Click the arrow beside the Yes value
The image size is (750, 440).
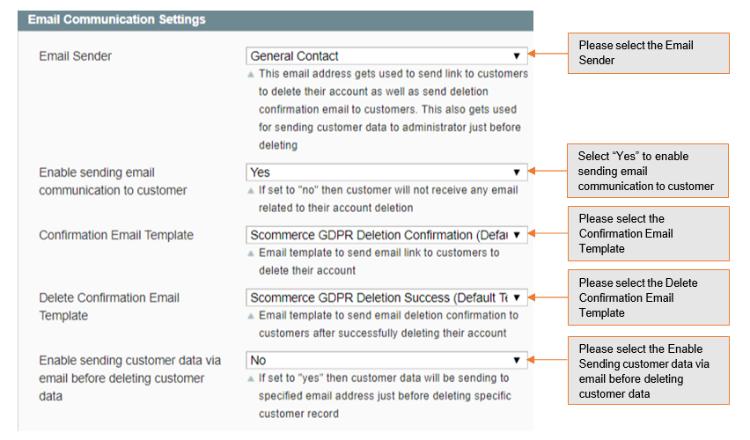coord(517,172)
